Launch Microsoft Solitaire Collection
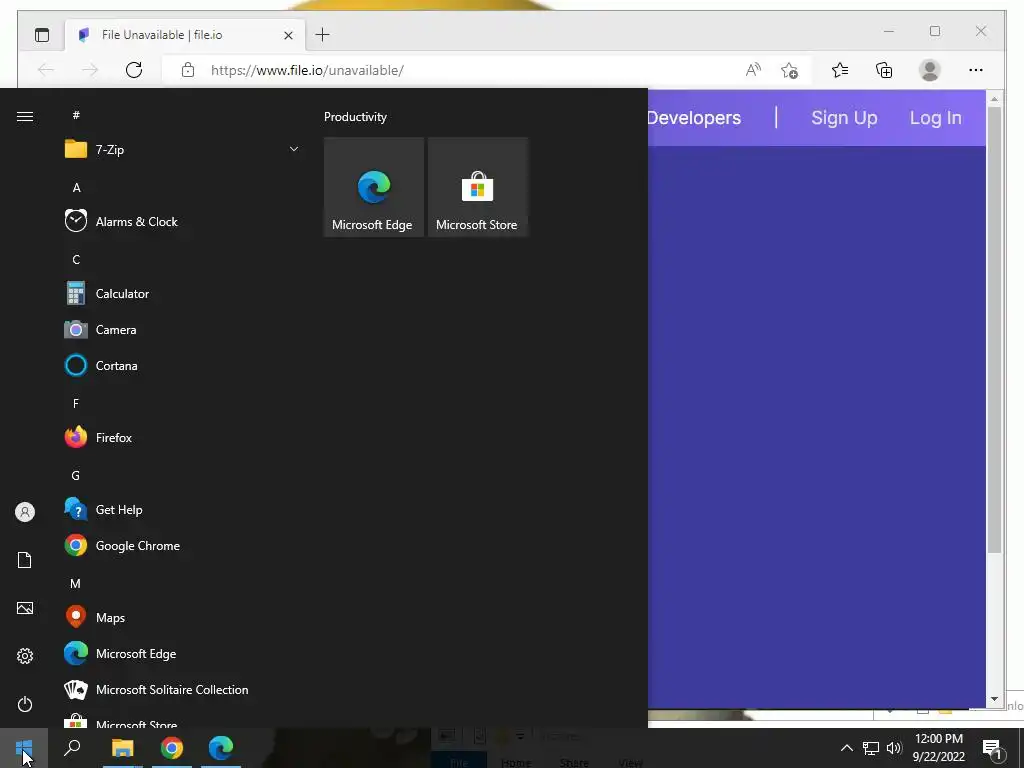The image size is (1024, 768). [x=182, y=690]
